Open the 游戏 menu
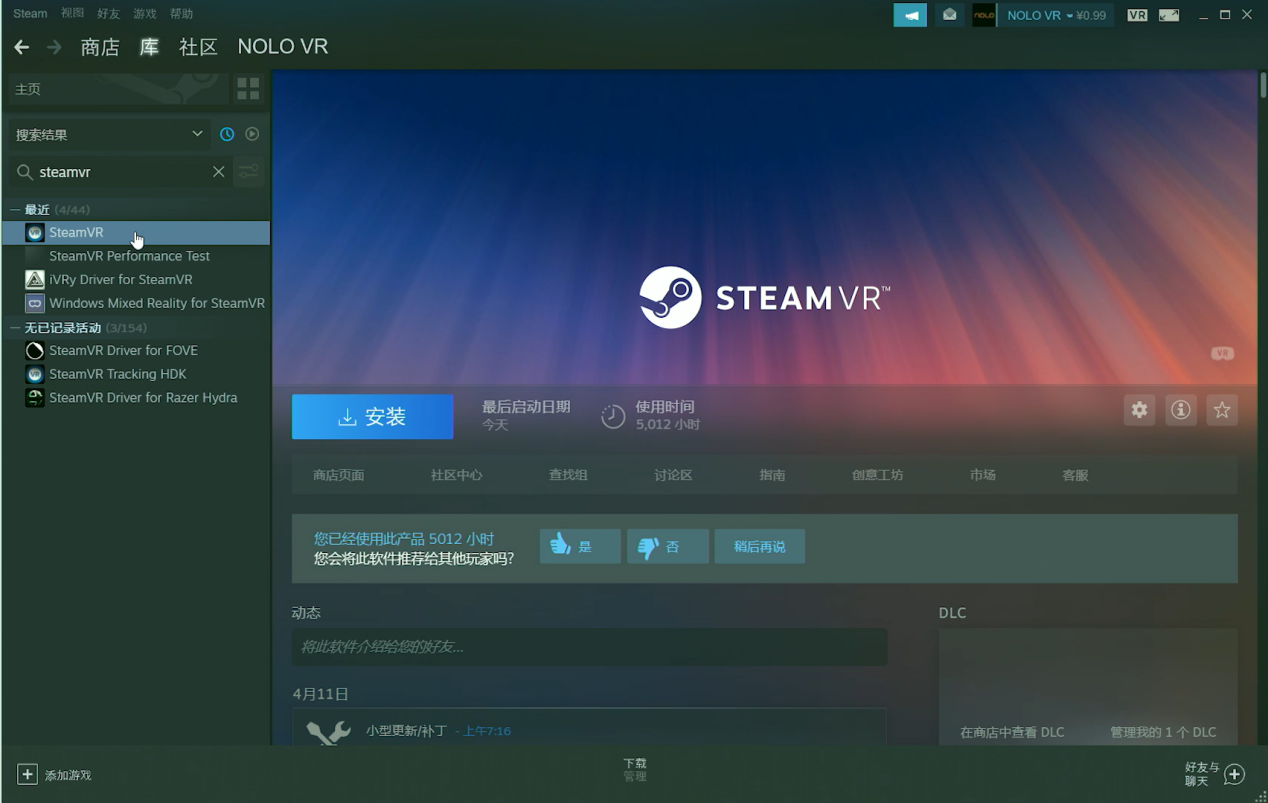This screenshot has width=1268, height=803. 145,14
